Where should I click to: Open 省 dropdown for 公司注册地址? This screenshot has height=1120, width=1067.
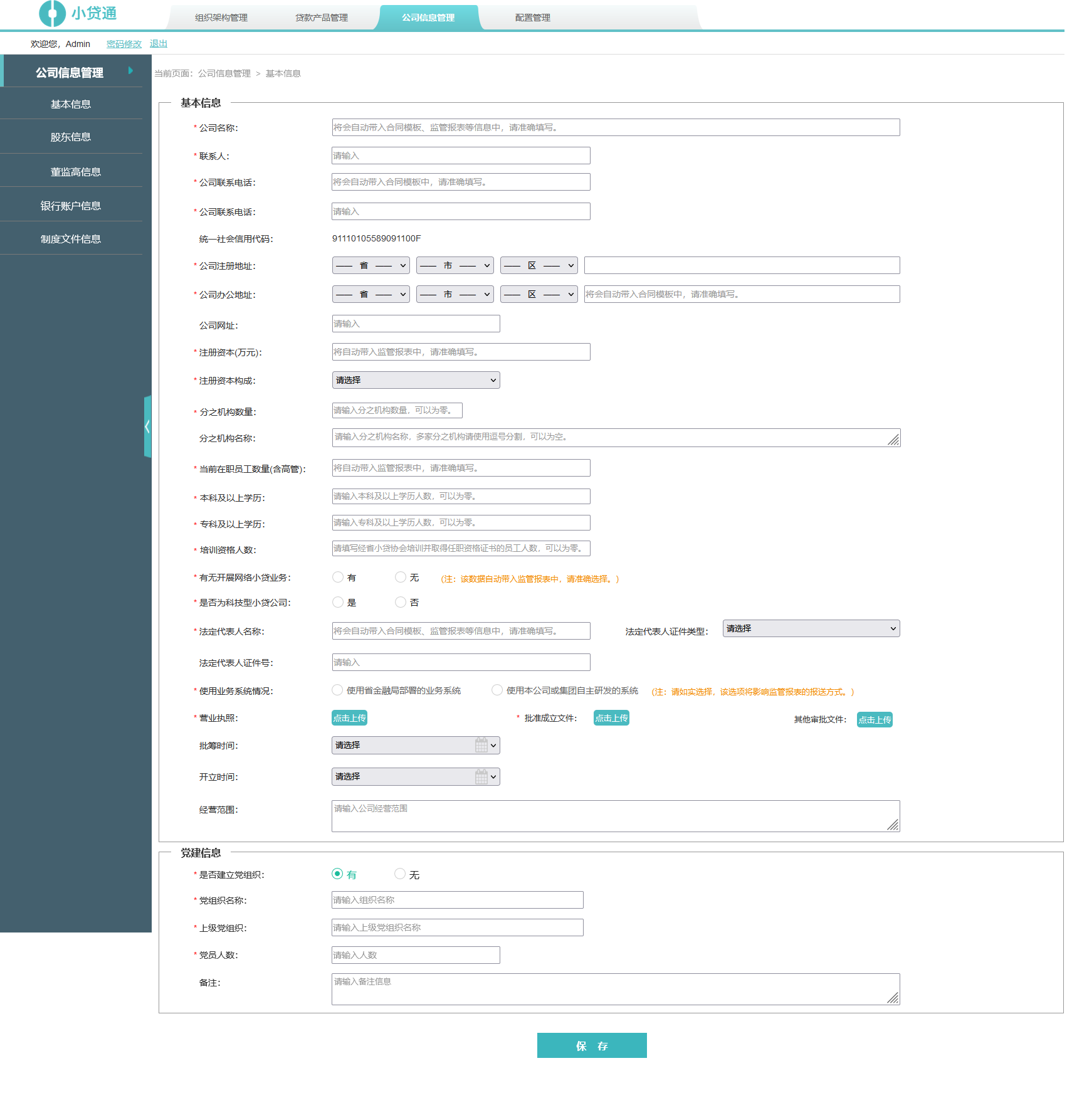click(x=371, y=265)
